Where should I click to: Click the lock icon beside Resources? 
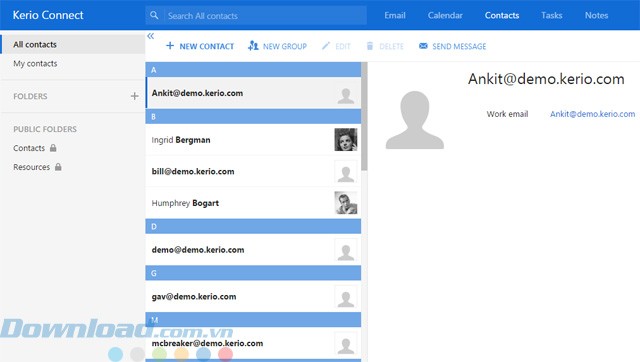(58, 167)
